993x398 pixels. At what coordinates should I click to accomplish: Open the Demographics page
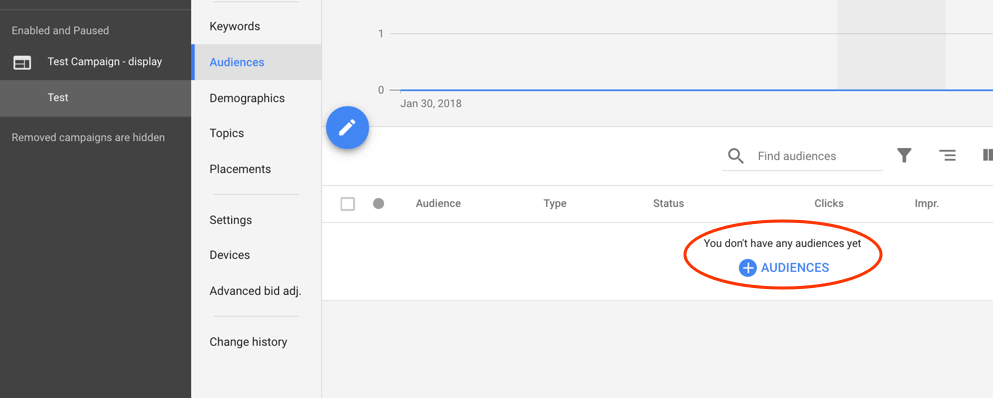point(247,98)
